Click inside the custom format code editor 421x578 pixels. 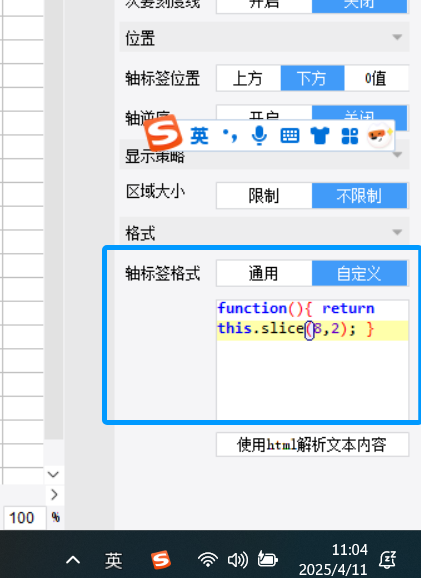tap(312, 359)
